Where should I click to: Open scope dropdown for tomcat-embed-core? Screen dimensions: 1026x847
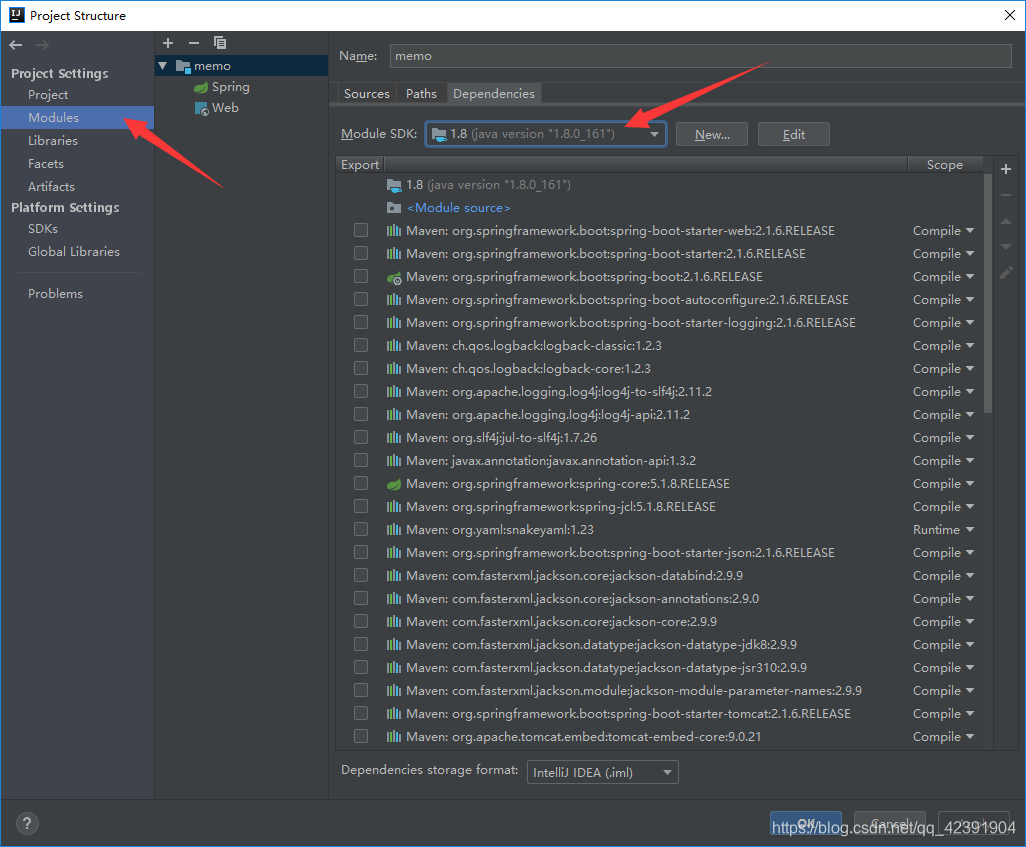[943, 736]
